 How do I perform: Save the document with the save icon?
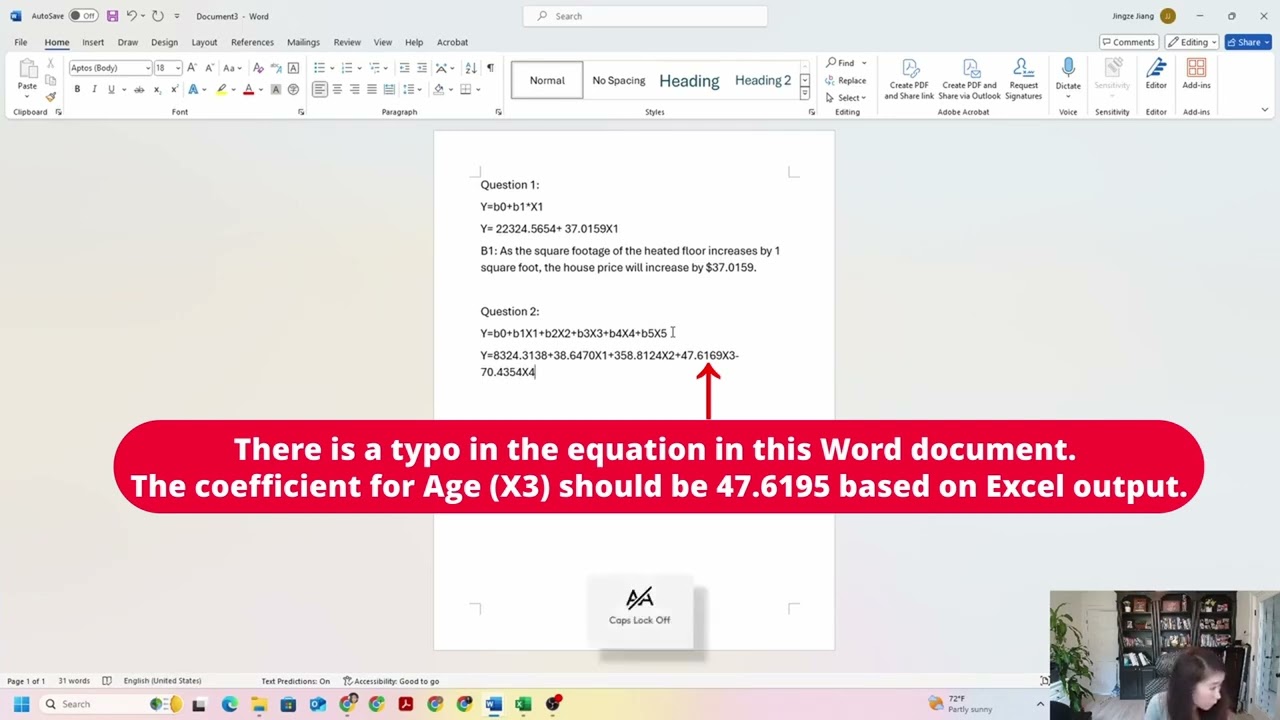point(112,16)
